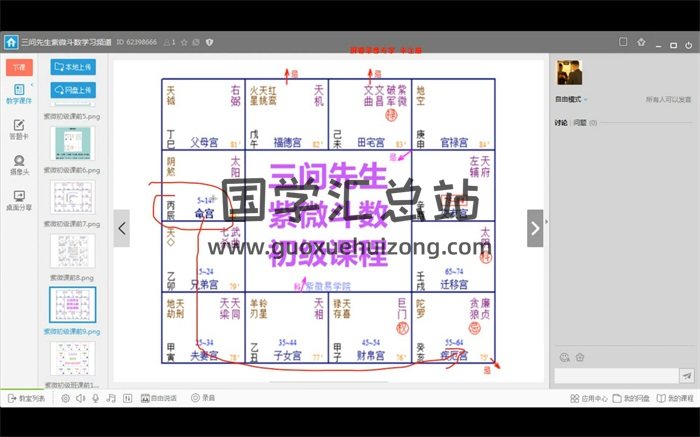This screenshot has width=700, height=437.
Task: Click the 财帛宫 cell in the chart
Action: pos(370,328)
